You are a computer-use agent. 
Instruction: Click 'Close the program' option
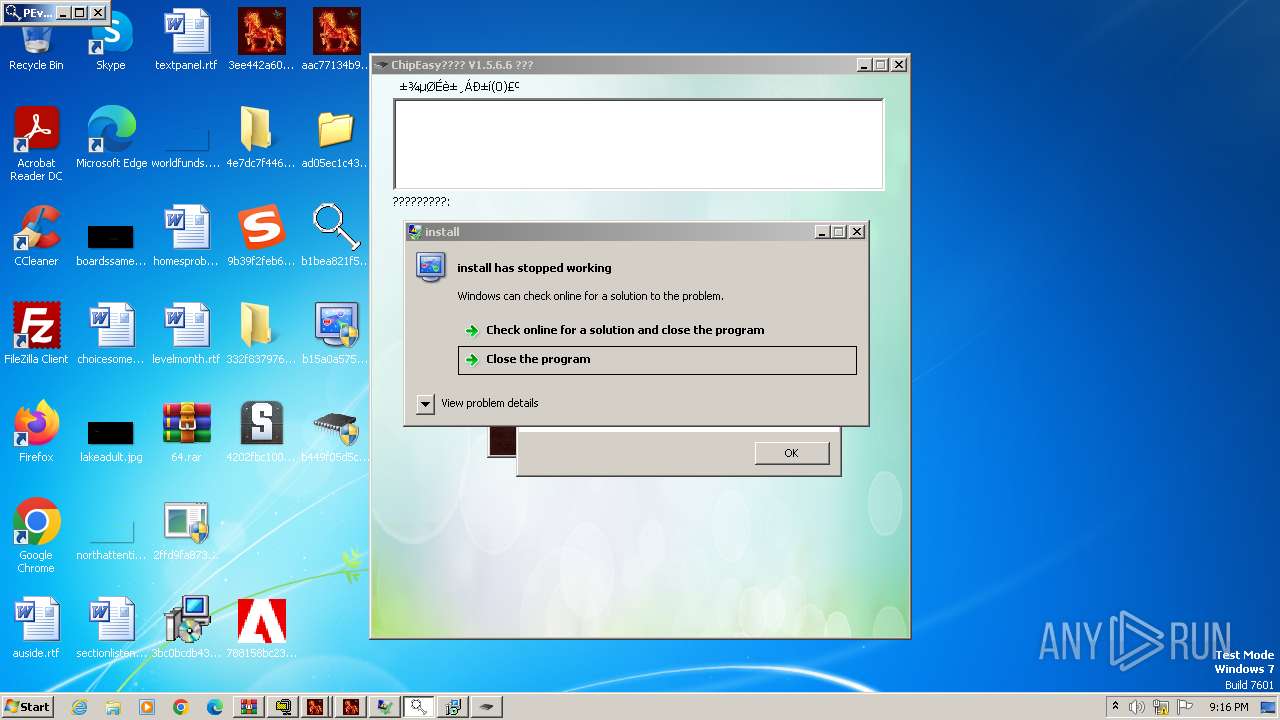pos(657,360)
